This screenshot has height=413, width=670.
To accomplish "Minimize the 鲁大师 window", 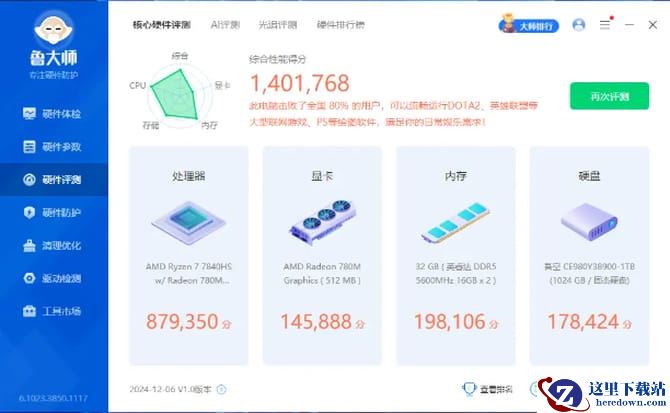I will (629, 25).
